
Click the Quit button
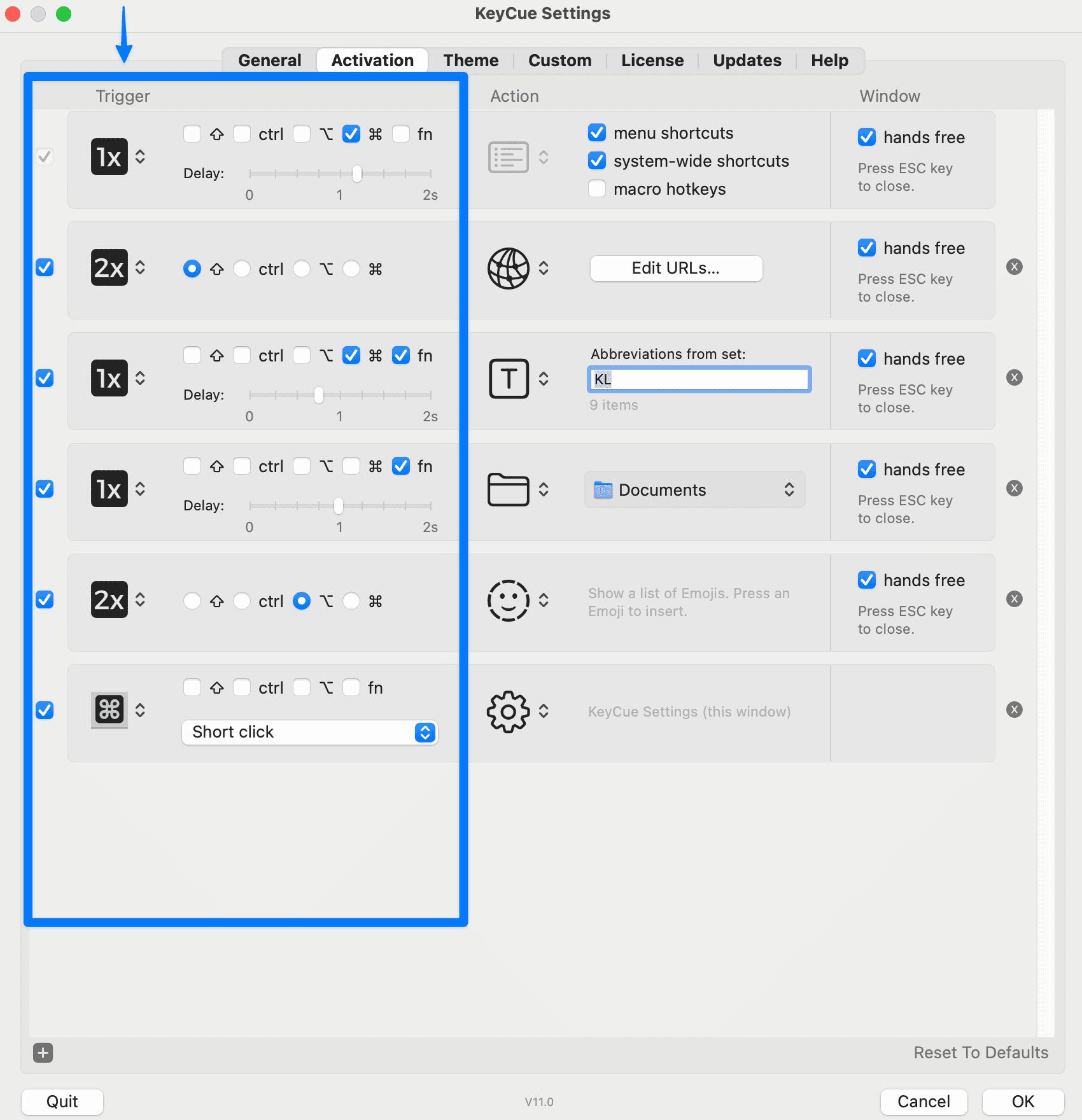62,1102
